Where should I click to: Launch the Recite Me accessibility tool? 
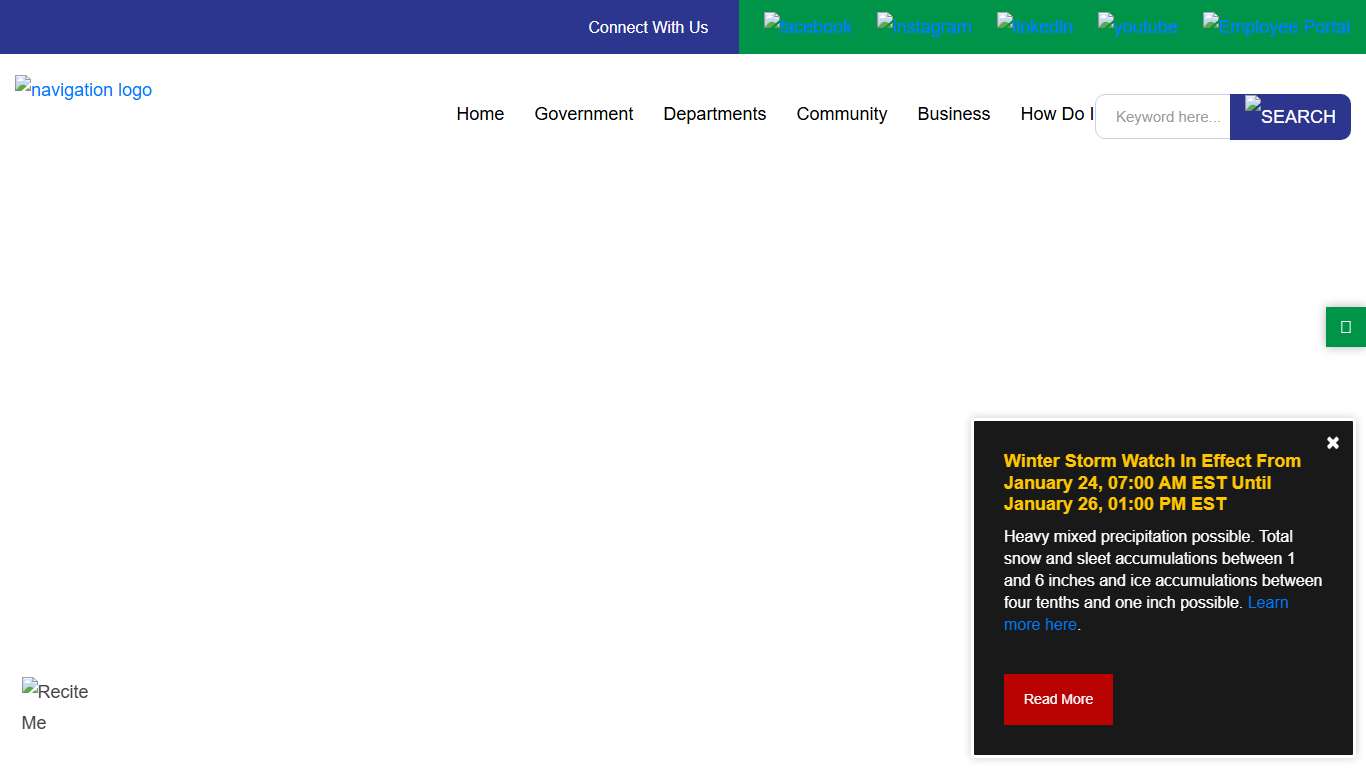pyautogui.click(x=55, y=706)
